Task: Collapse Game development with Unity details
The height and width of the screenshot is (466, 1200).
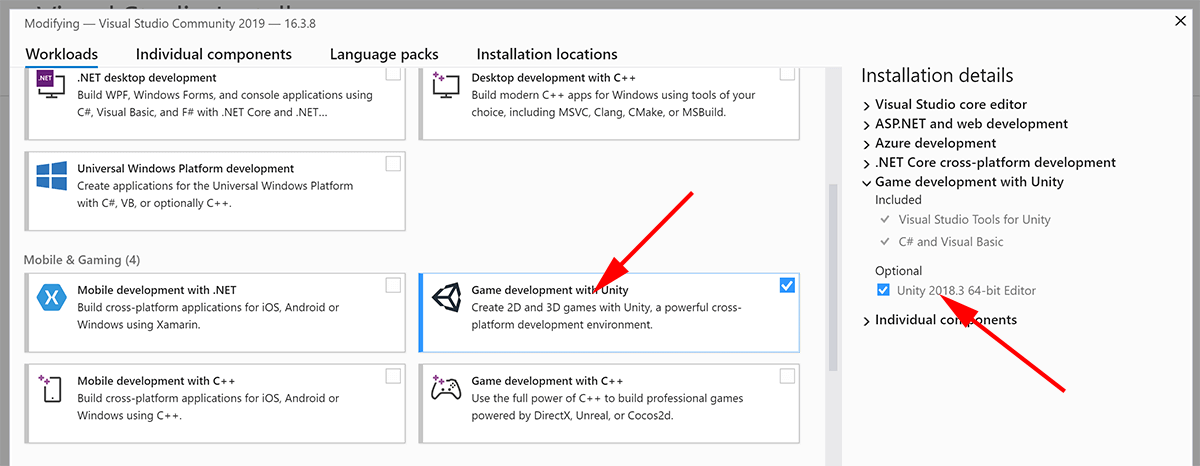Action: click(866, 182)
